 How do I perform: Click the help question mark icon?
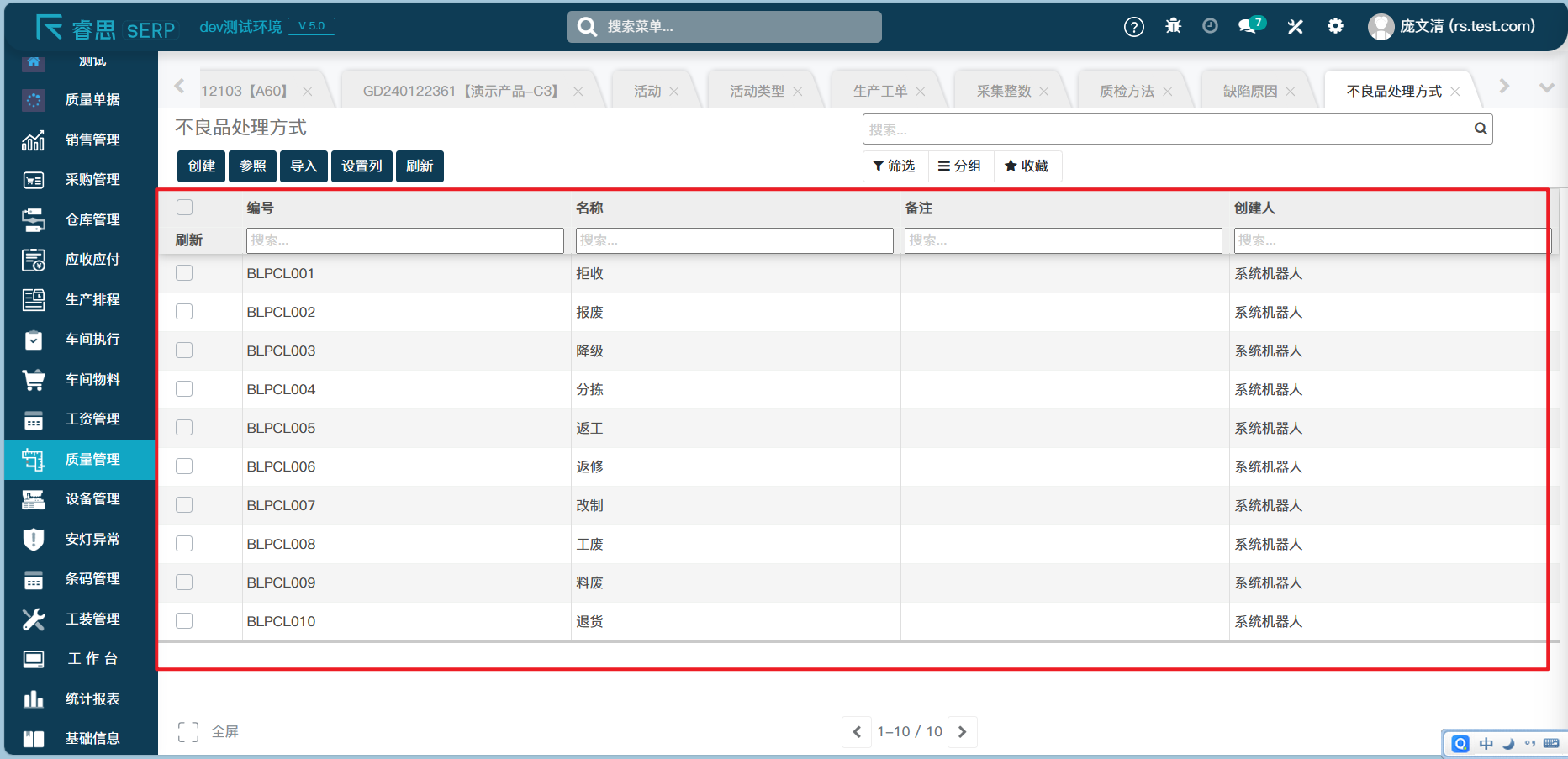(x=1133, y=27)
